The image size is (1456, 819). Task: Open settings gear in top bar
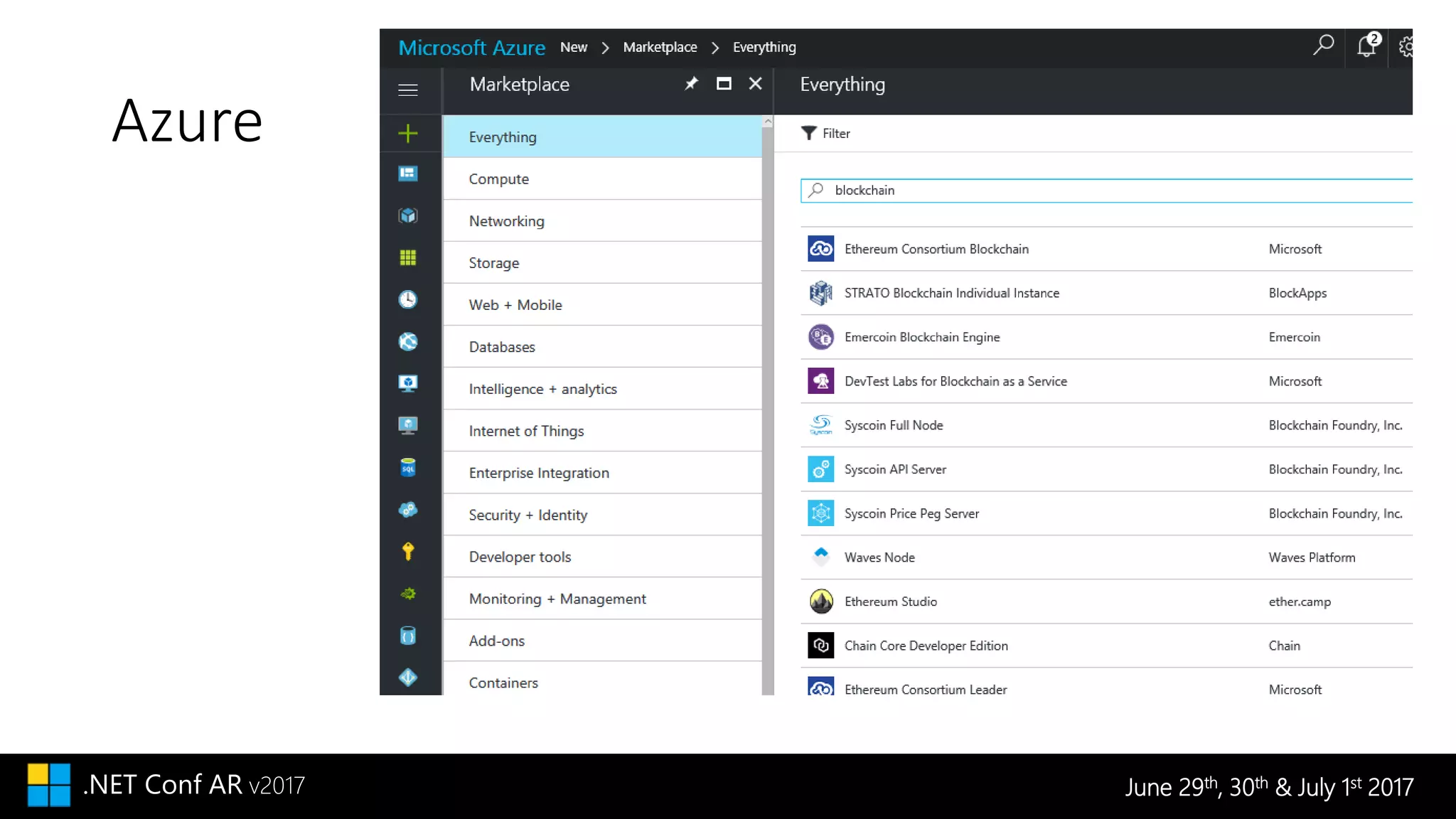[1406, 47]
